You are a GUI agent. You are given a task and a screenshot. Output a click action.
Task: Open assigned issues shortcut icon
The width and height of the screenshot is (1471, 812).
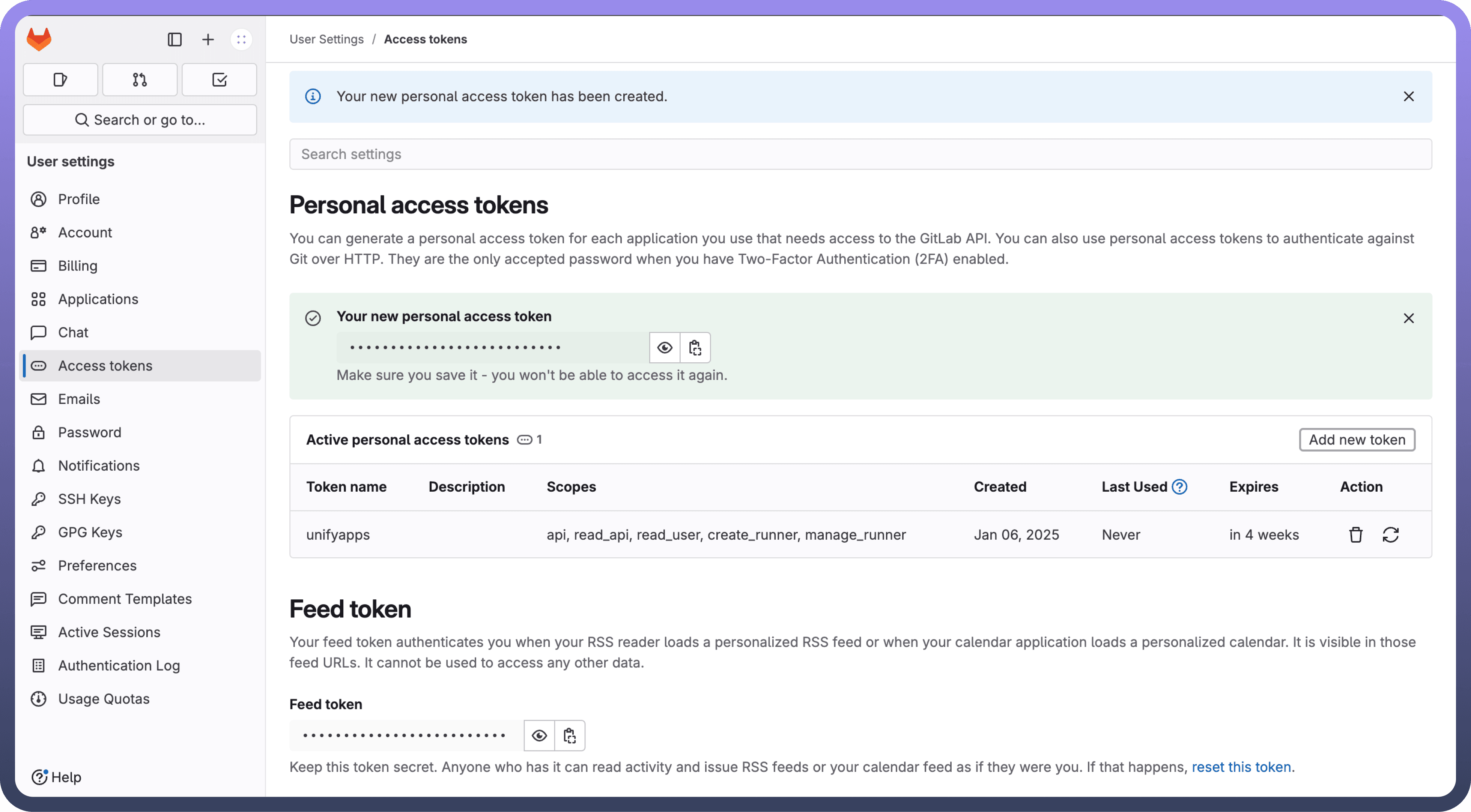60,80
